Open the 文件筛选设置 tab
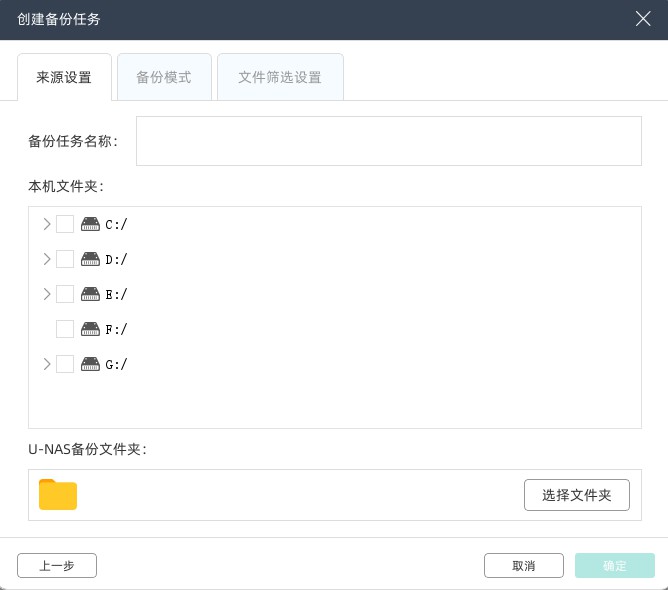This screenshot has width=668, height=590. (x=280, y=77)
